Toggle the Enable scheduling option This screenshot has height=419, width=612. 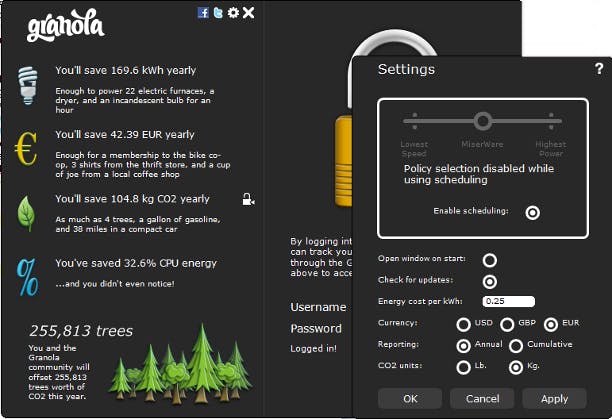(532, 213)
